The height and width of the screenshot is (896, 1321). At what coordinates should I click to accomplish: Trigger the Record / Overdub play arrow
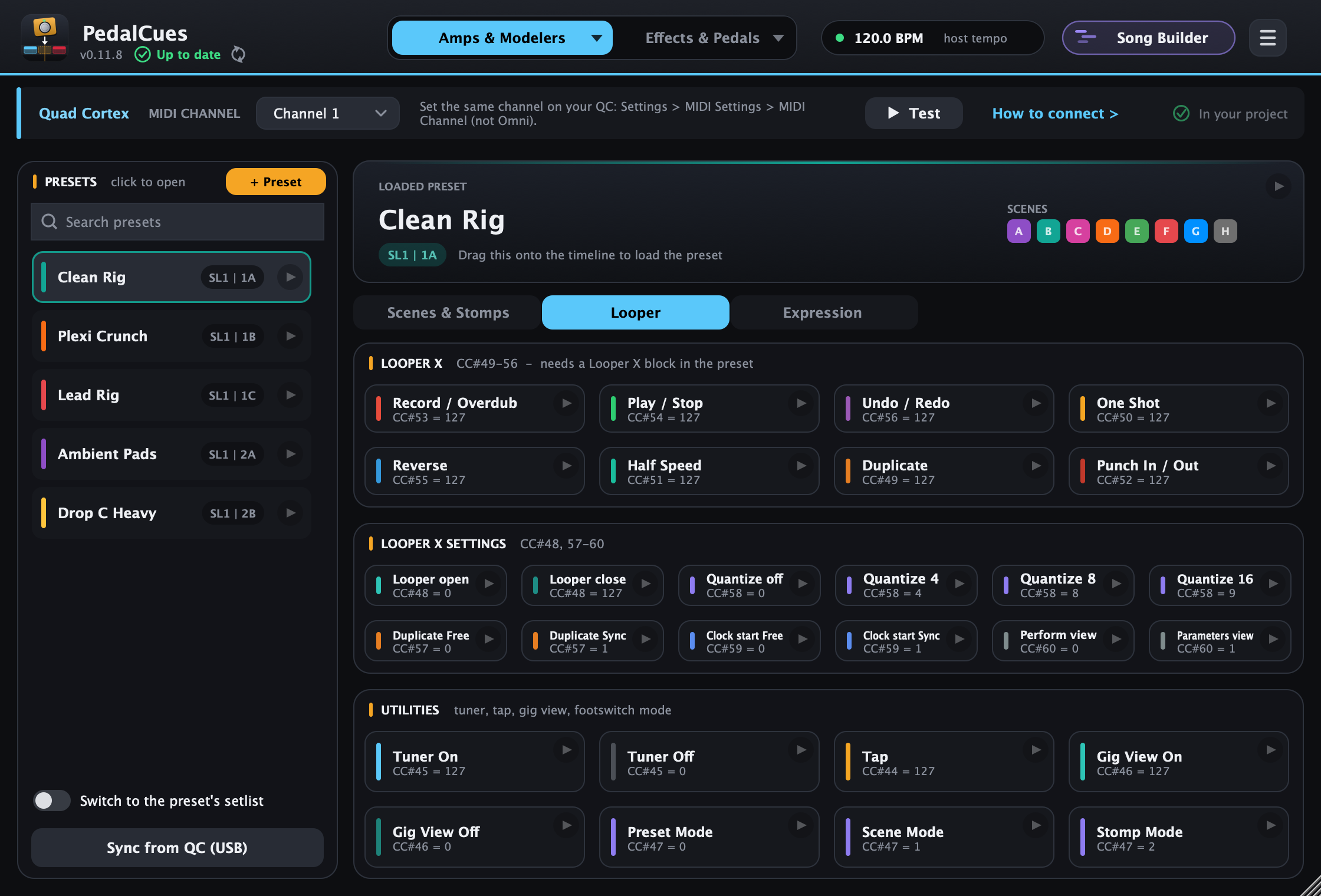pos(566,403)
